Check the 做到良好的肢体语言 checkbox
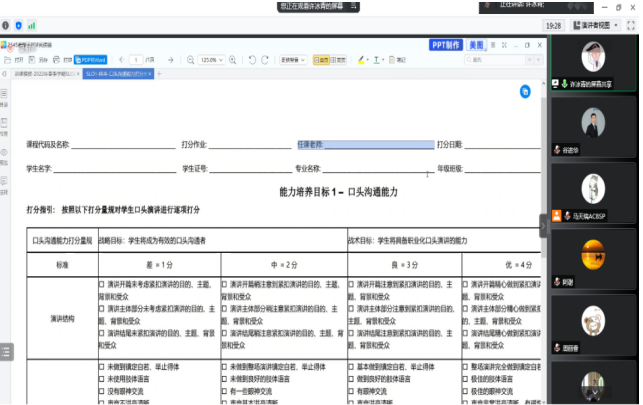The image size is (643, 405). pos(351,379)
